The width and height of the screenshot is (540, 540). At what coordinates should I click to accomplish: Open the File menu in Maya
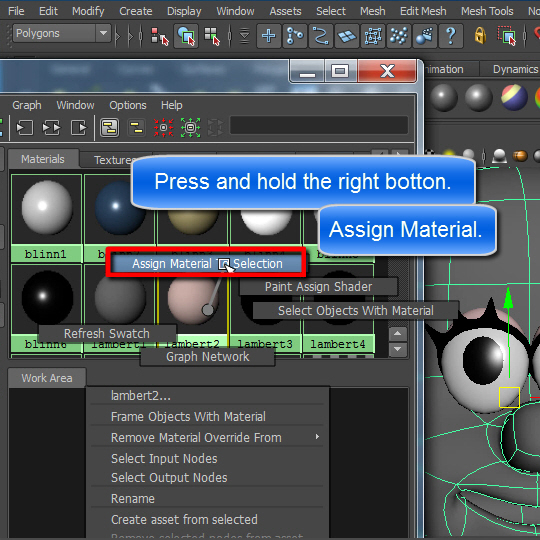coord(16,11)
